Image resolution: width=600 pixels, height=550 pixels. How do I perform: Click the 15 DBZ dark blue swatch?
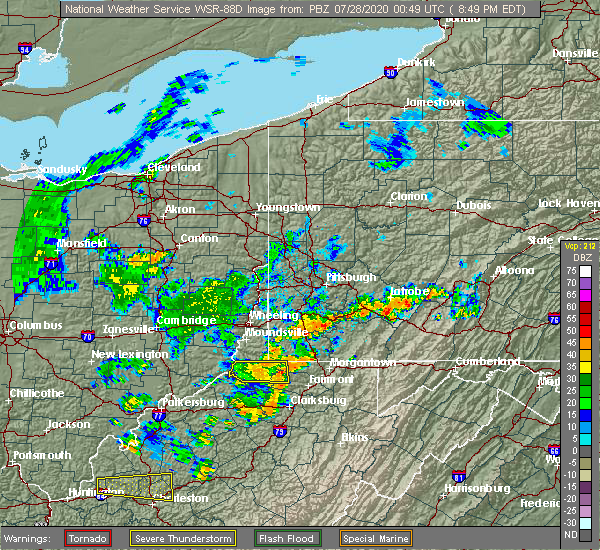[x=585, y=415]
